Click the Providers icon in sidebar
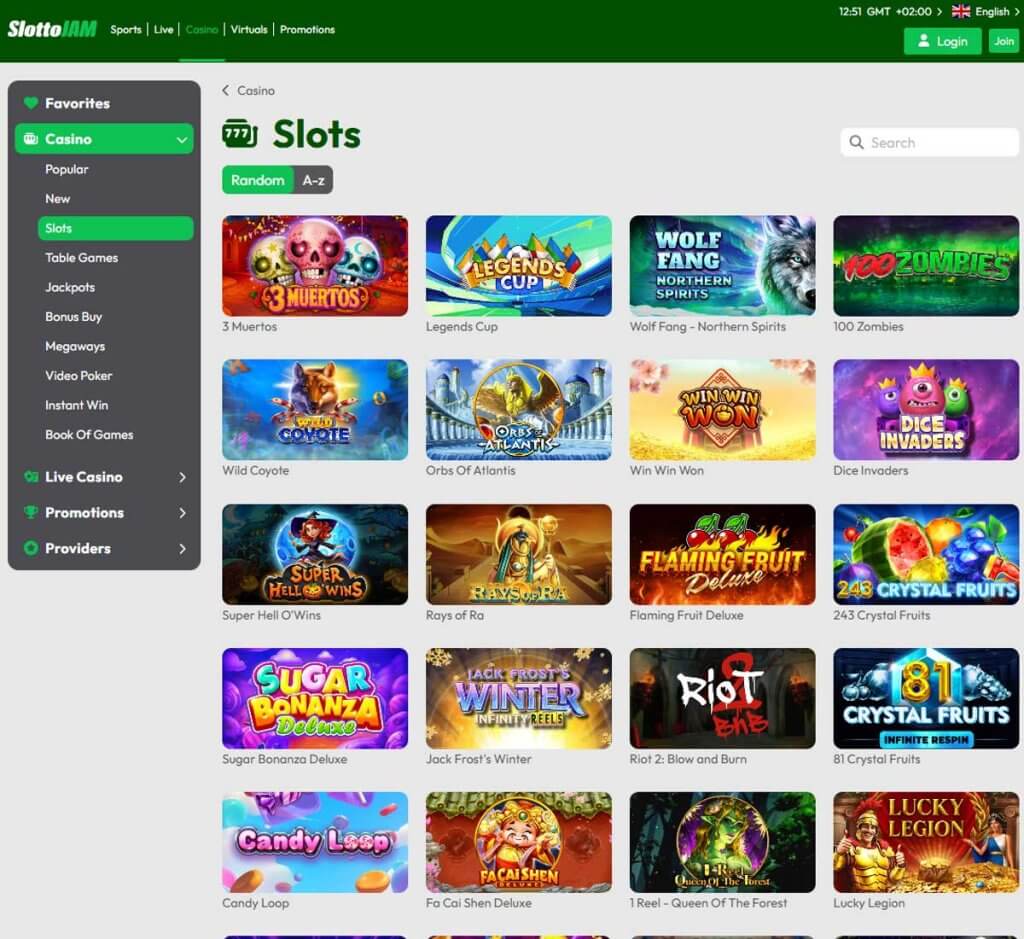 32,548
